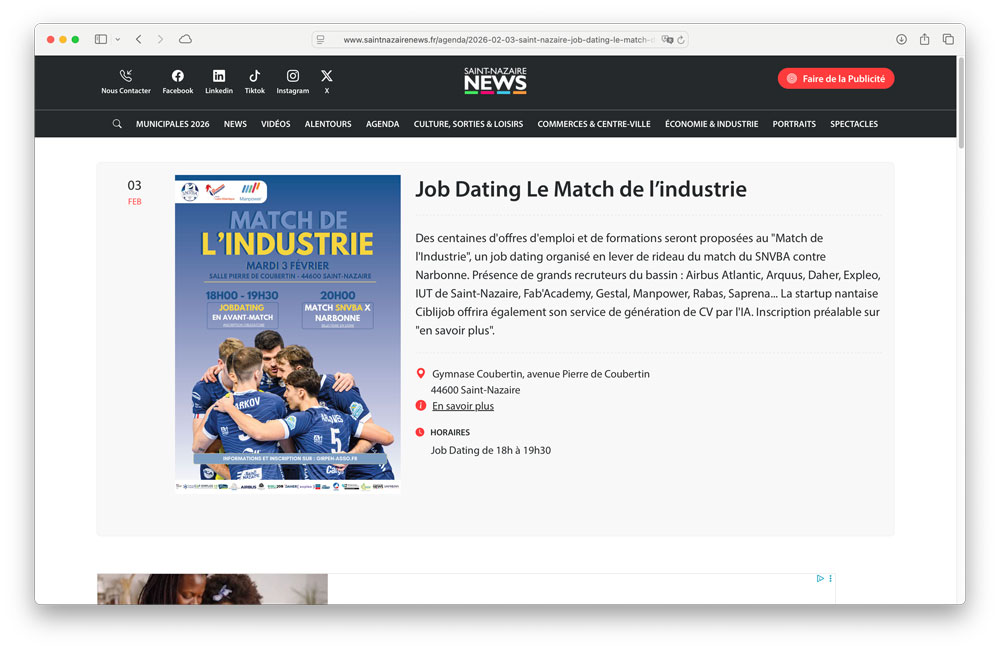Image resolution: width=1000 pixels, height=650 pixels.
Task: Open the En savoir plus link
Action: pyautogui.click(x=462, y=405)
